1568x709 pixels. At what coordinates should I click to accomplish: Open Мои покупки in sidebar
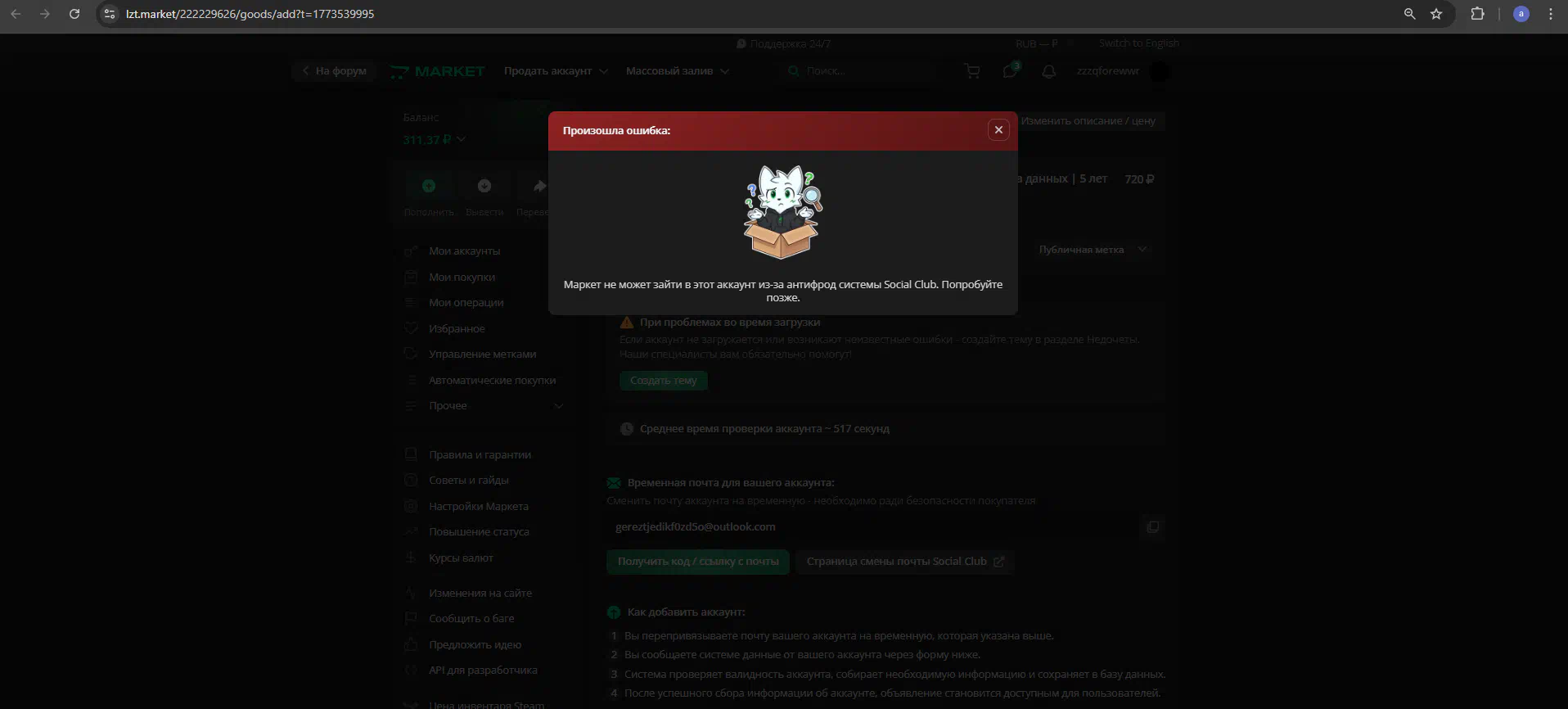pyautogui.click(x=462, y=278)
